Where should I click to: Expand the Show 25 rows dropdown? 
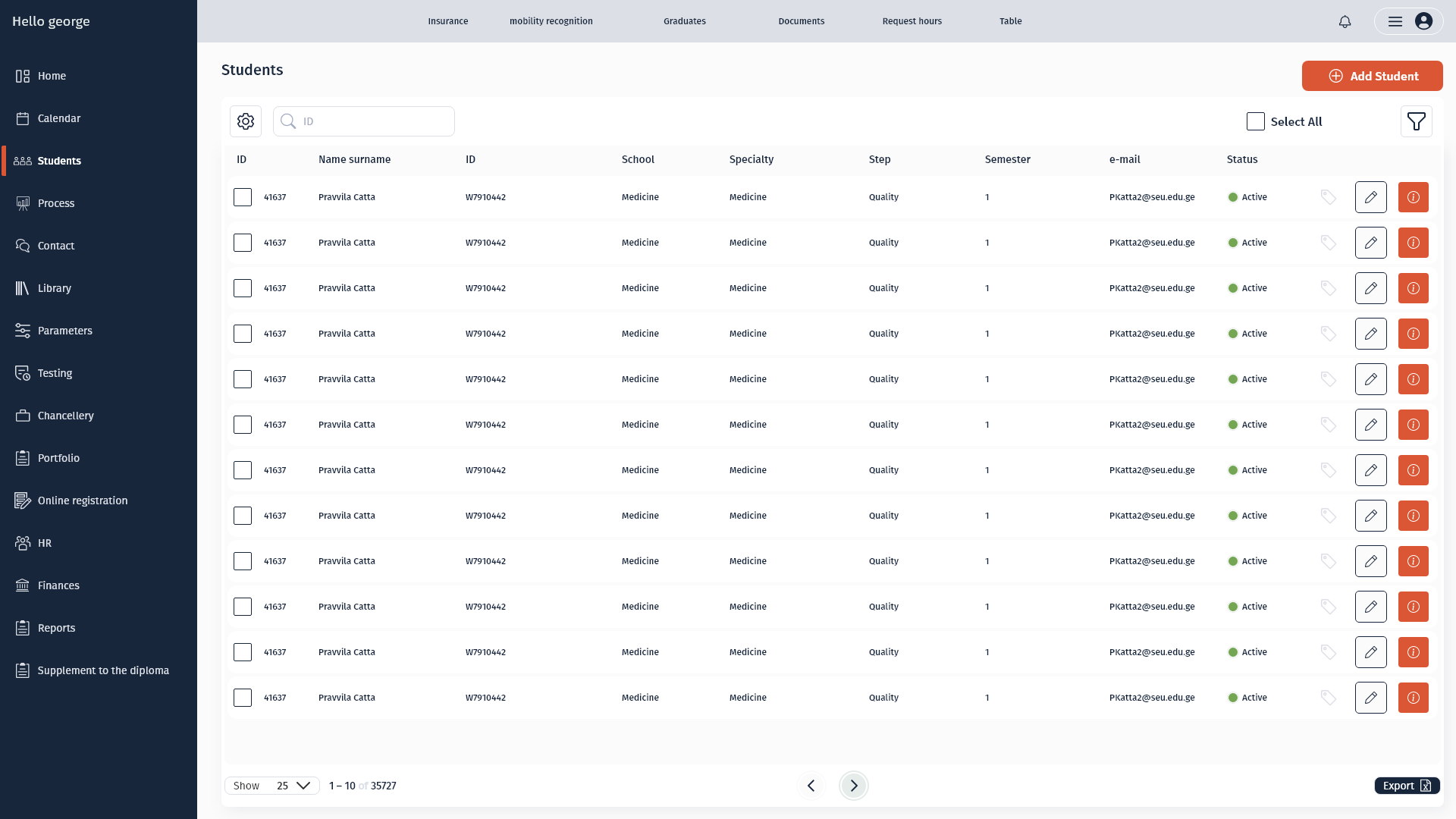coord(272,786)
